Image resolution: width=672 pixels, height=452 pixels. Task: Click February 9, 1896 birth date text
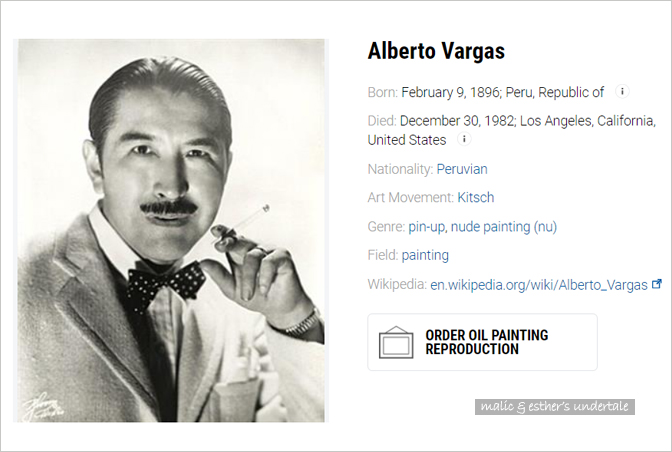(x=450, y=93)
